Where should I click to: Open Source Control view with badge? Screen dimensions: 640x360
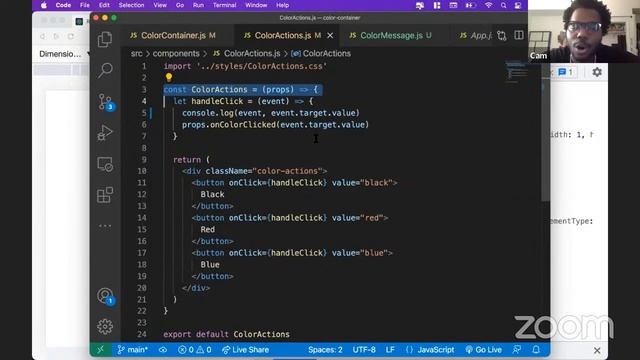tap(105, 102)
